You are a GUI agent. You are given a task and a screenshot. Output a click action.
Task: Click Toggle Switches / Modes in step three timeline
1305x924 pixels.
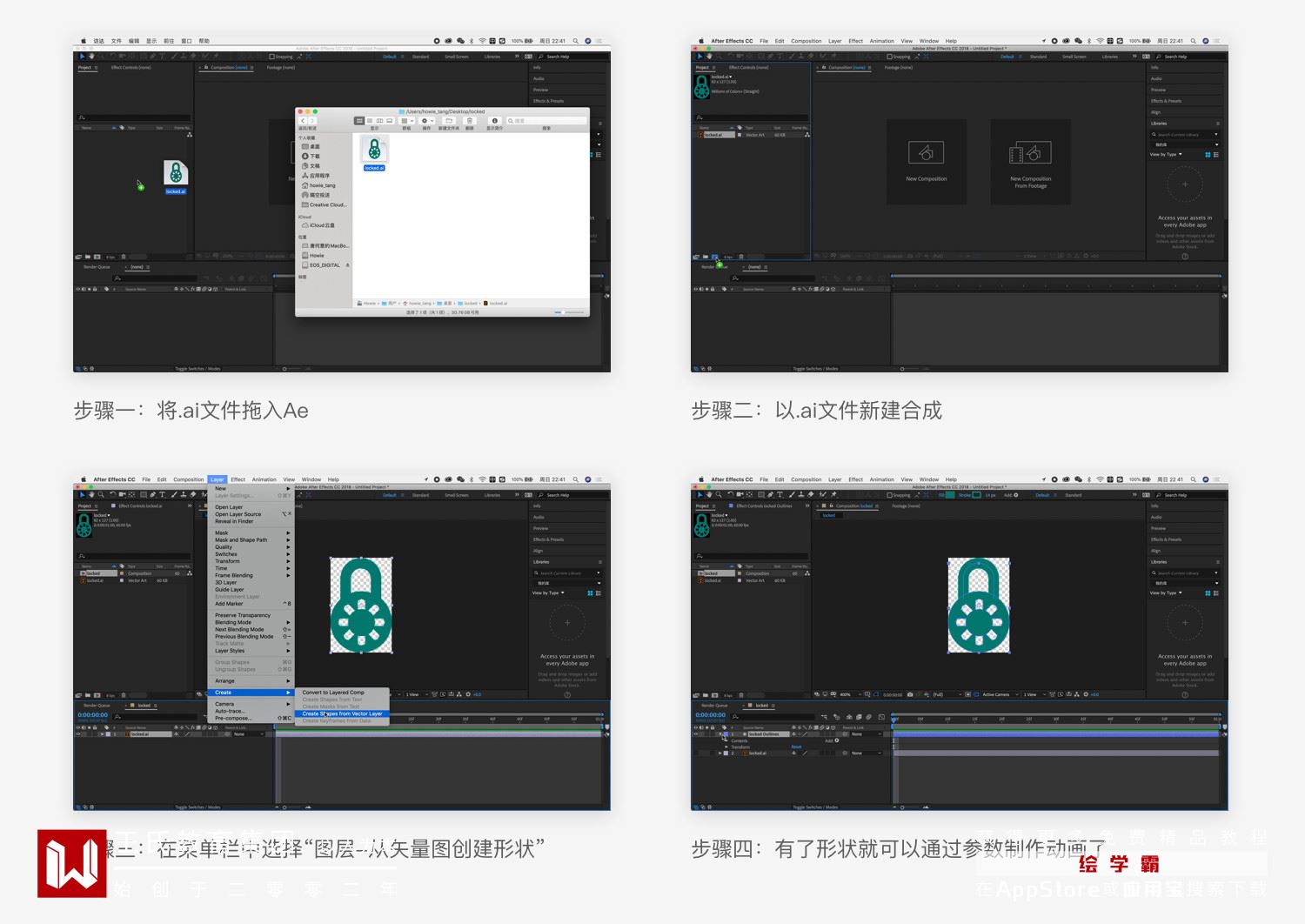click(x=197, y=807)
